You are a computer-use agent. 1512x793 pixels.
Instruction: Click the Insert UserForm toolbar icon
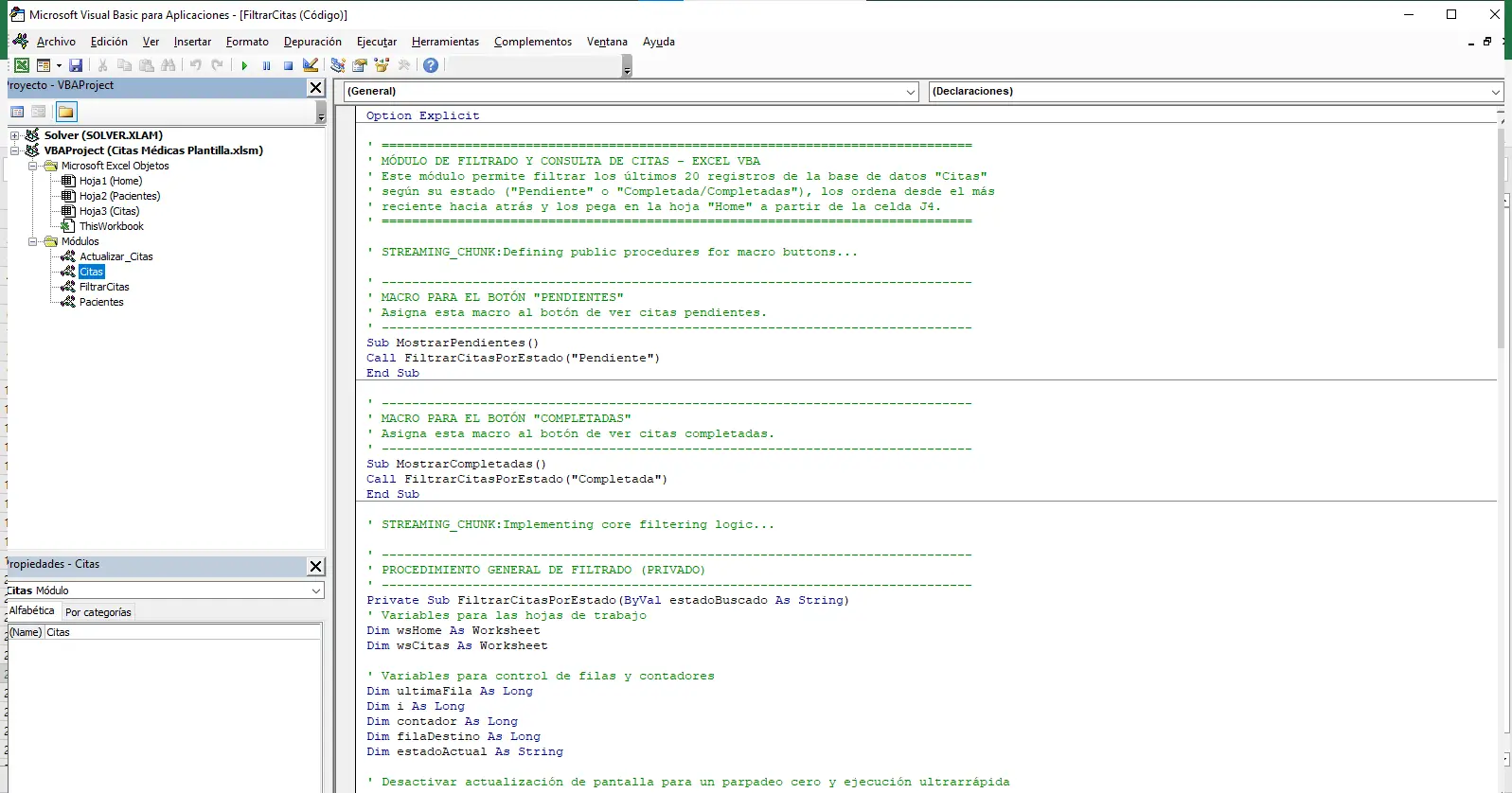tap(43, 65)
